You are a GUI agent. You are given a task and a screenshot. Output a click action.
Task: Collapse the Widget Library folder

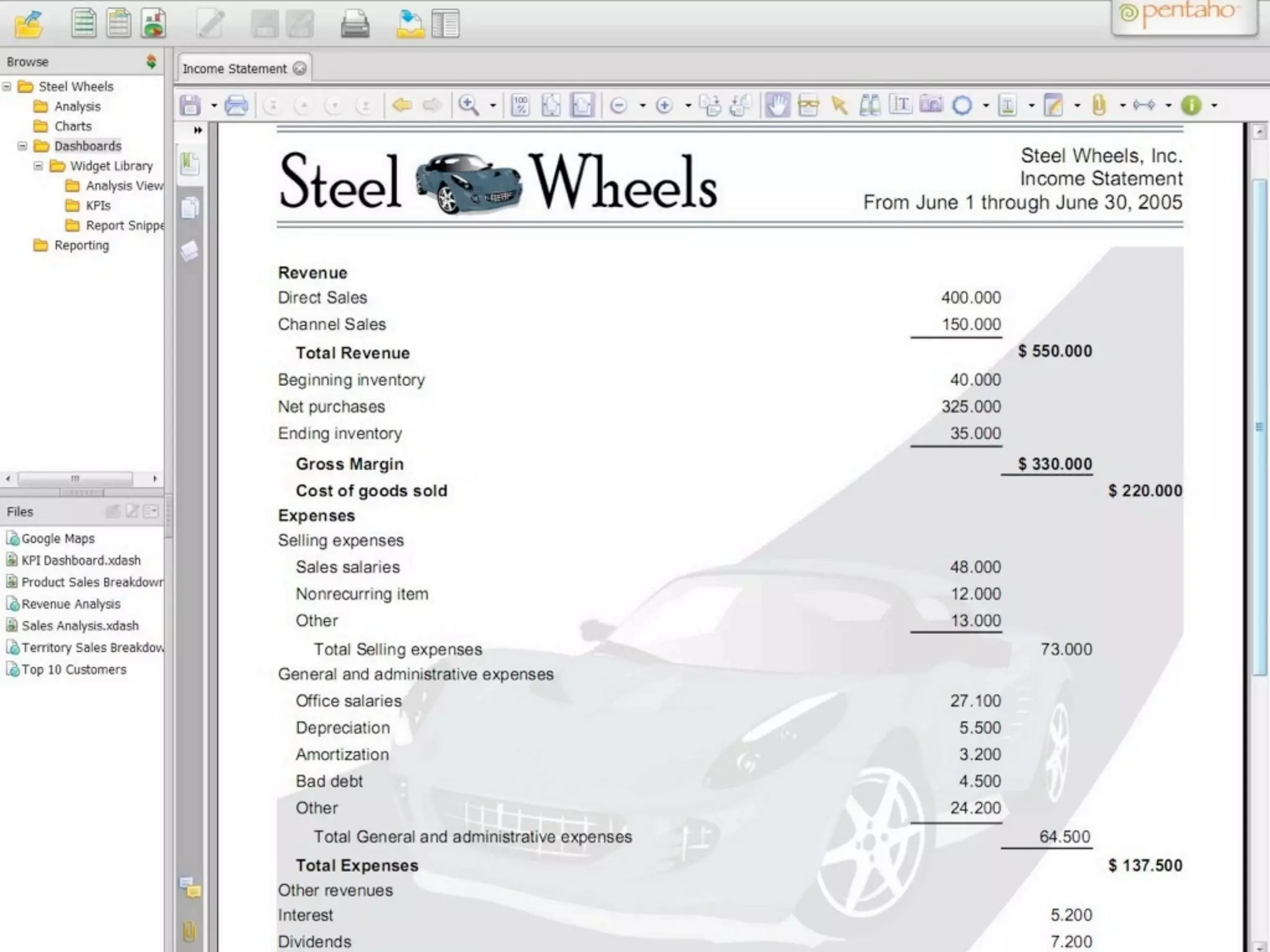click(x=38, y=166)
